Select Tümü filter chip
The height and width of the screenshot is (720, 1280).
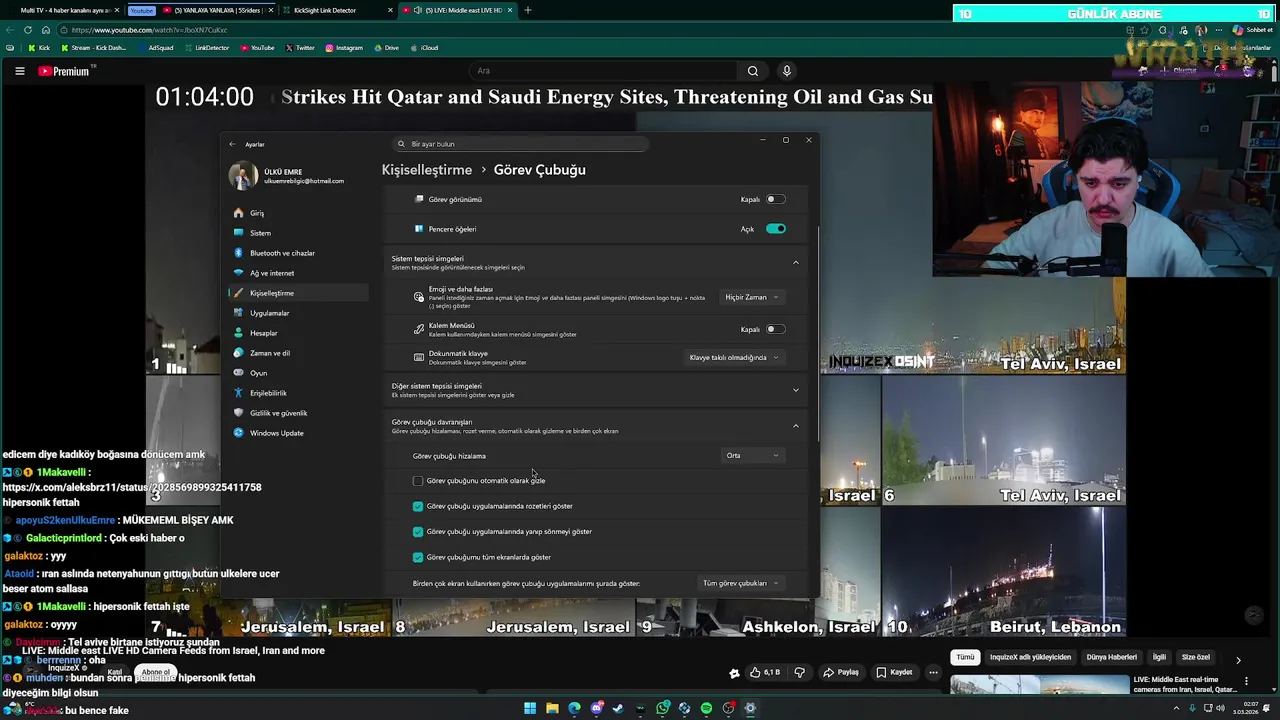(965, 658)
